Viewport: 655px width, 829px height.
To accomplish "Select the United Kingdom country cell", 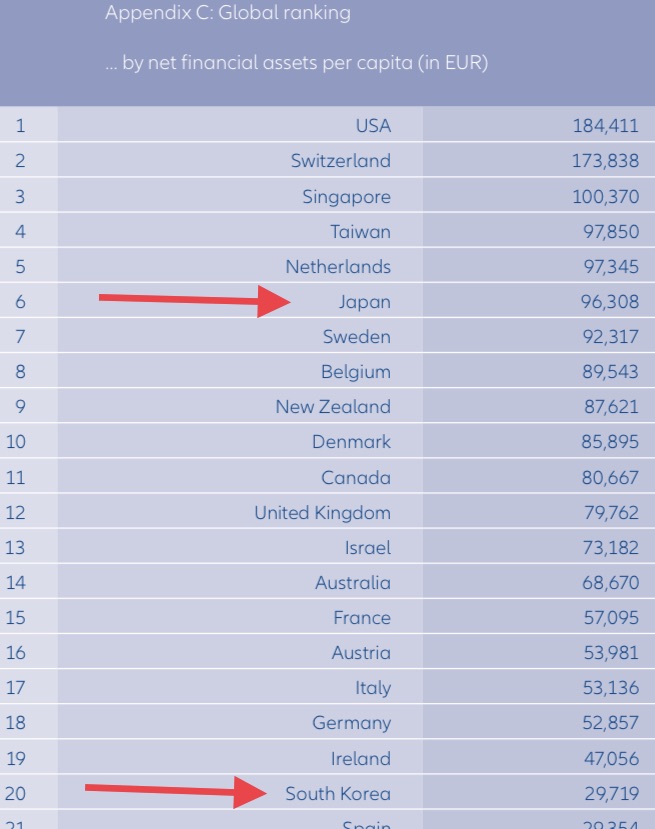I will click(x=322, y=513).
